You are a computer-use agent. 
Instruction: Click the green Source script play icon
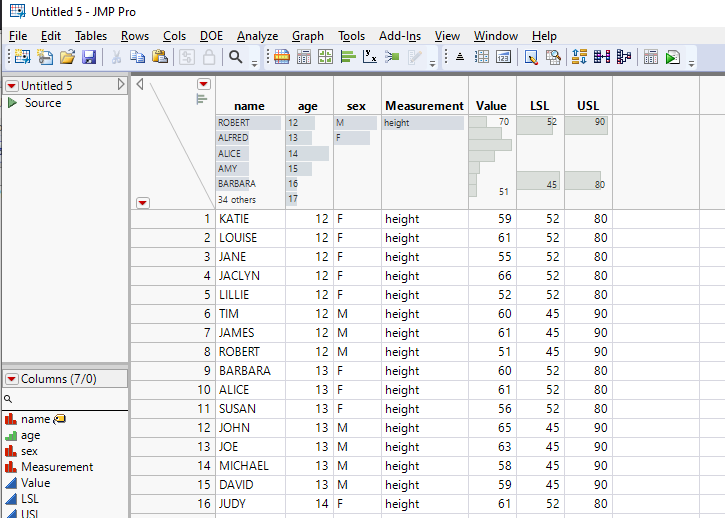pyautogui.click(x=12, y=103)
